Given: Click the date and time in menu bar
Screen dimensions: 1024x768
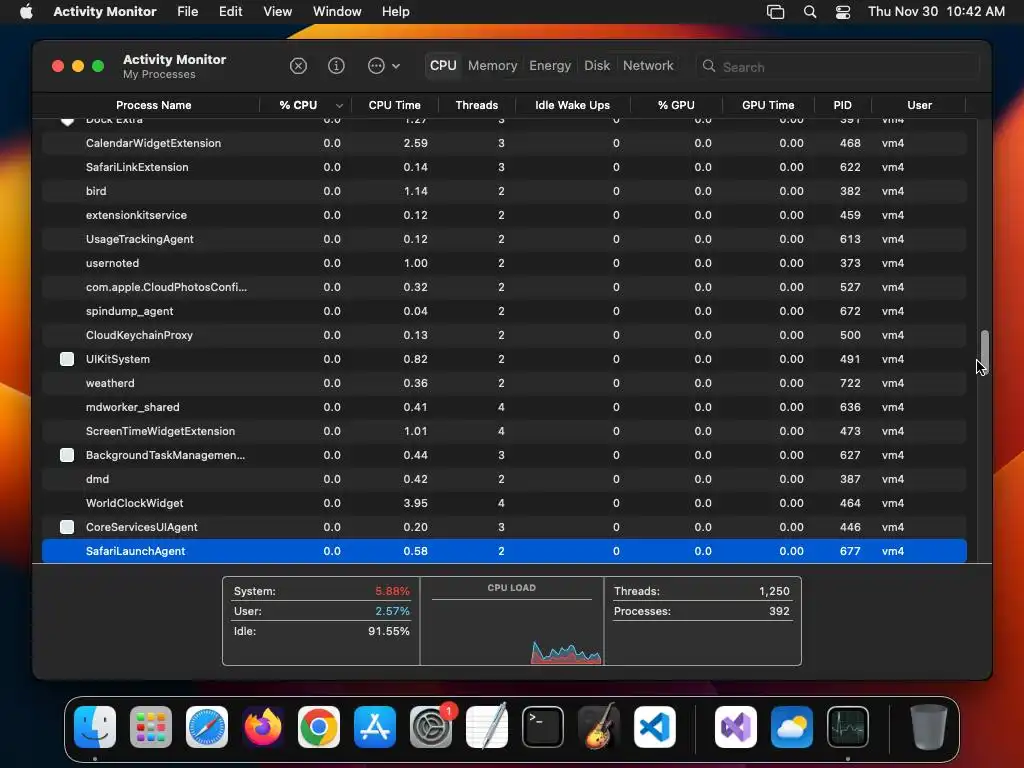Looking at the screenshot, I should click(x=936, y=12).
